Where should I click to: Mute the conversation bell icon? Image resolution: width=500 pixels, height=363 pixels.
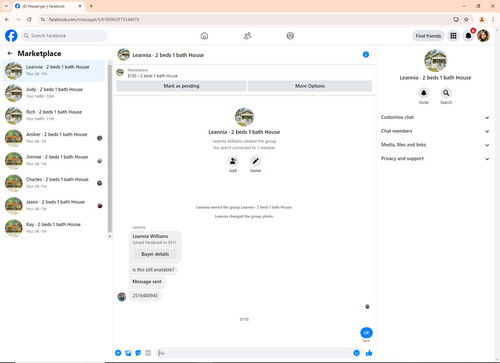[424, 93]
